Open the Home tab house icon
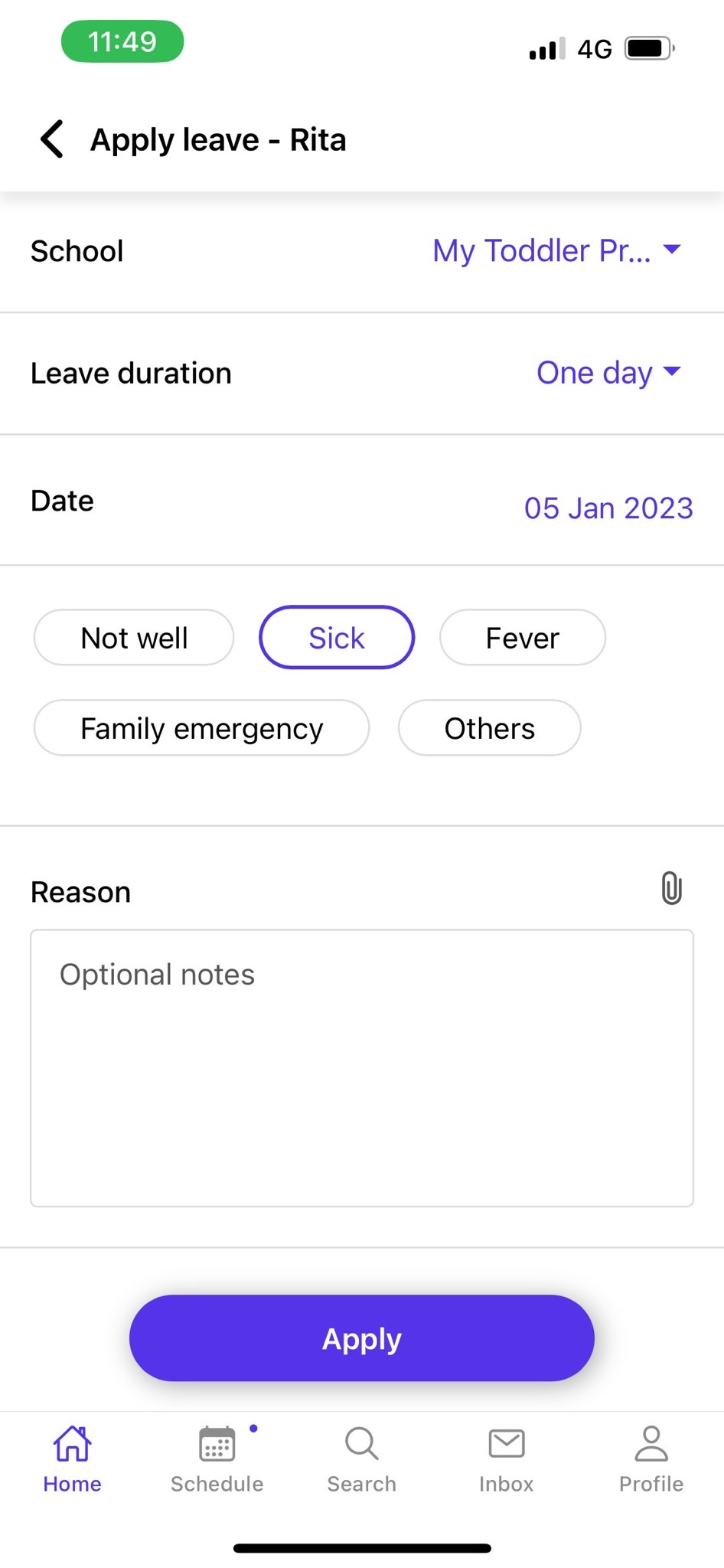 (72, 1443)
